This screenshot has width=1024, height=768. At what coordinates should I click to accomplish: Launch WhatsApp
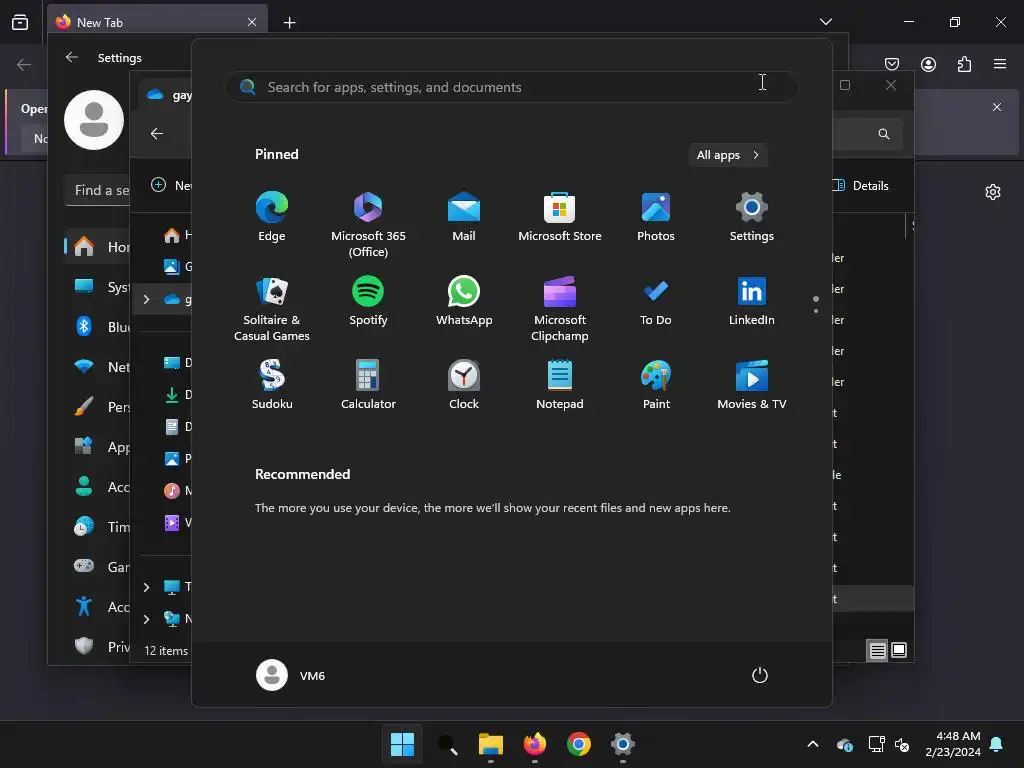[464, 301]
